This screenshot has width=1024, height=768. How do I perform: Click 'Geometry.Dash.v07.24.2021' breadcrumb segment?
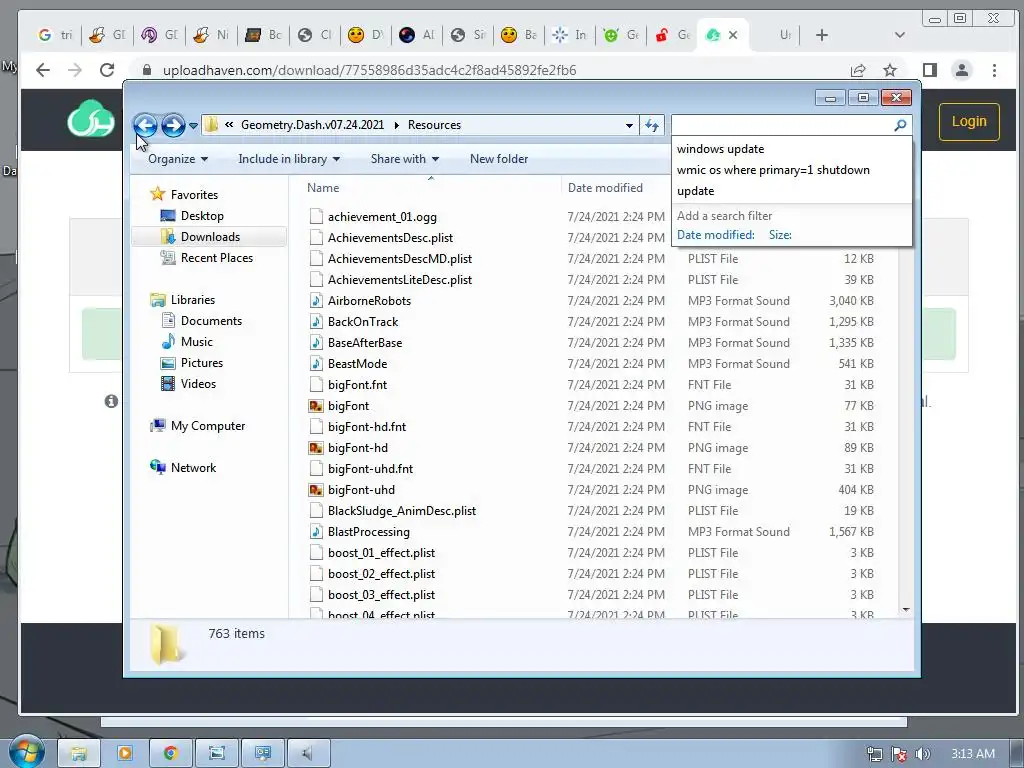(x=312, y=125)
